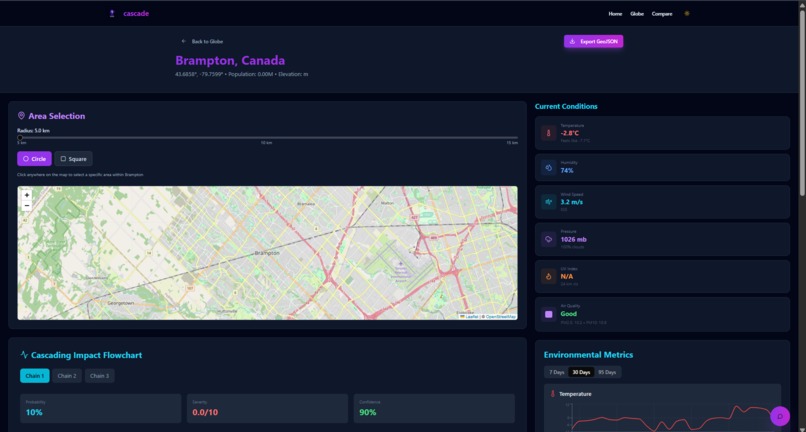Set radius slider at the 15 km mark
Viewport: 806px width, 432px height.
pyautogui.click(x=515, y=137)
